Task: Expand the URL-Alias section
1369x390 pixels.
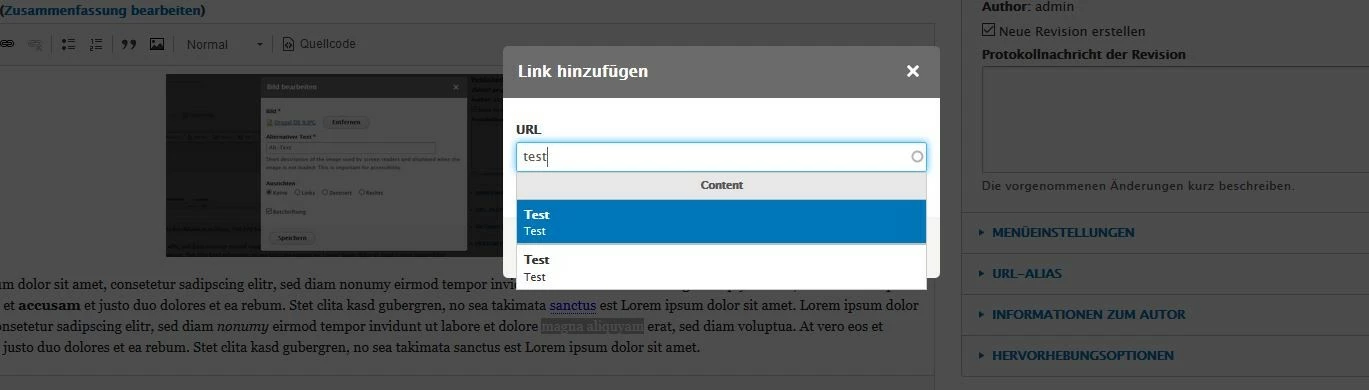Action: coord(1027,273)
